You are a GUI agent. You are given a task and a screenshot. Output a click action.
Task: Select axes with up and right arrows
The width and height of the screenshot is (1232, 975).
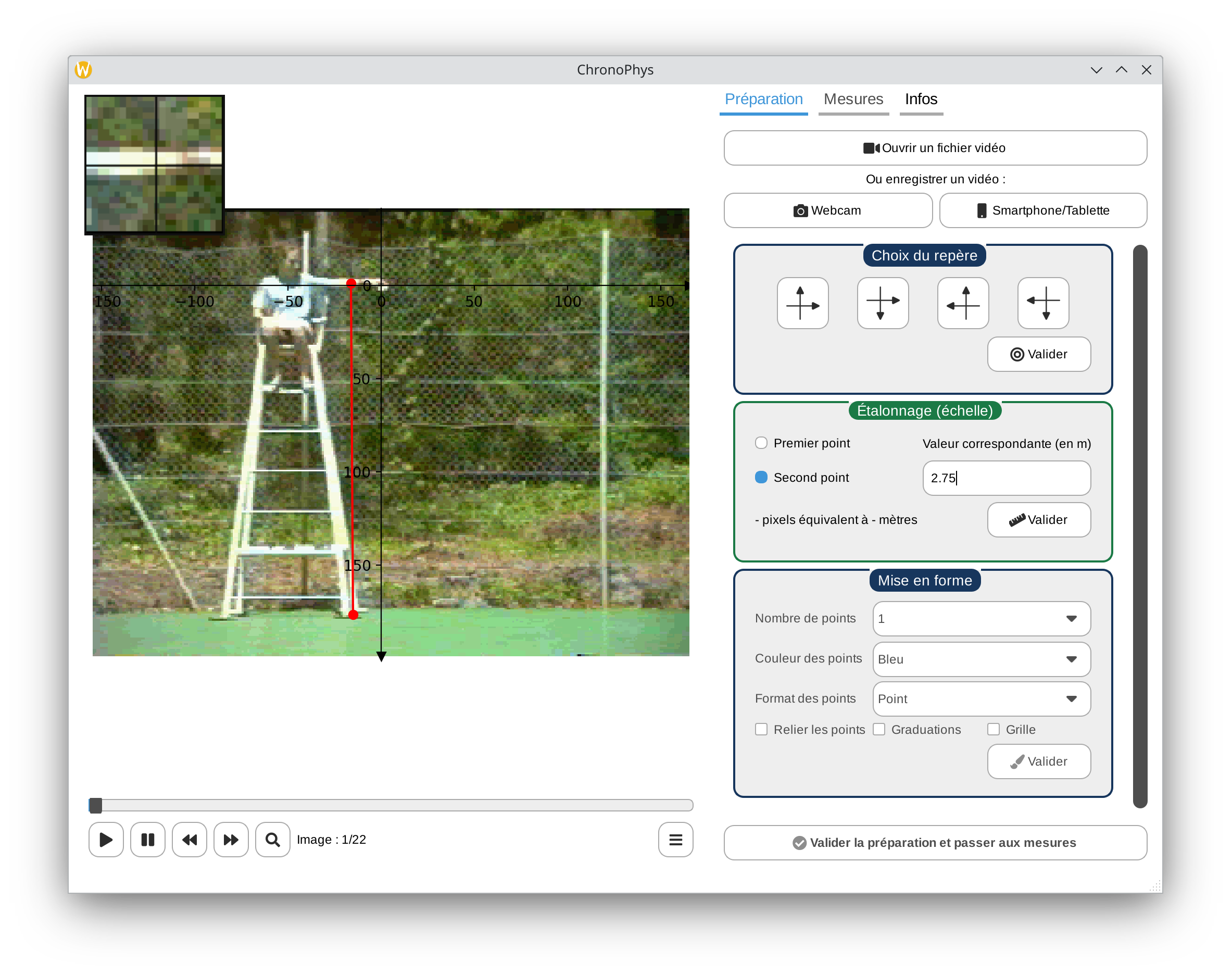(802, 303)
